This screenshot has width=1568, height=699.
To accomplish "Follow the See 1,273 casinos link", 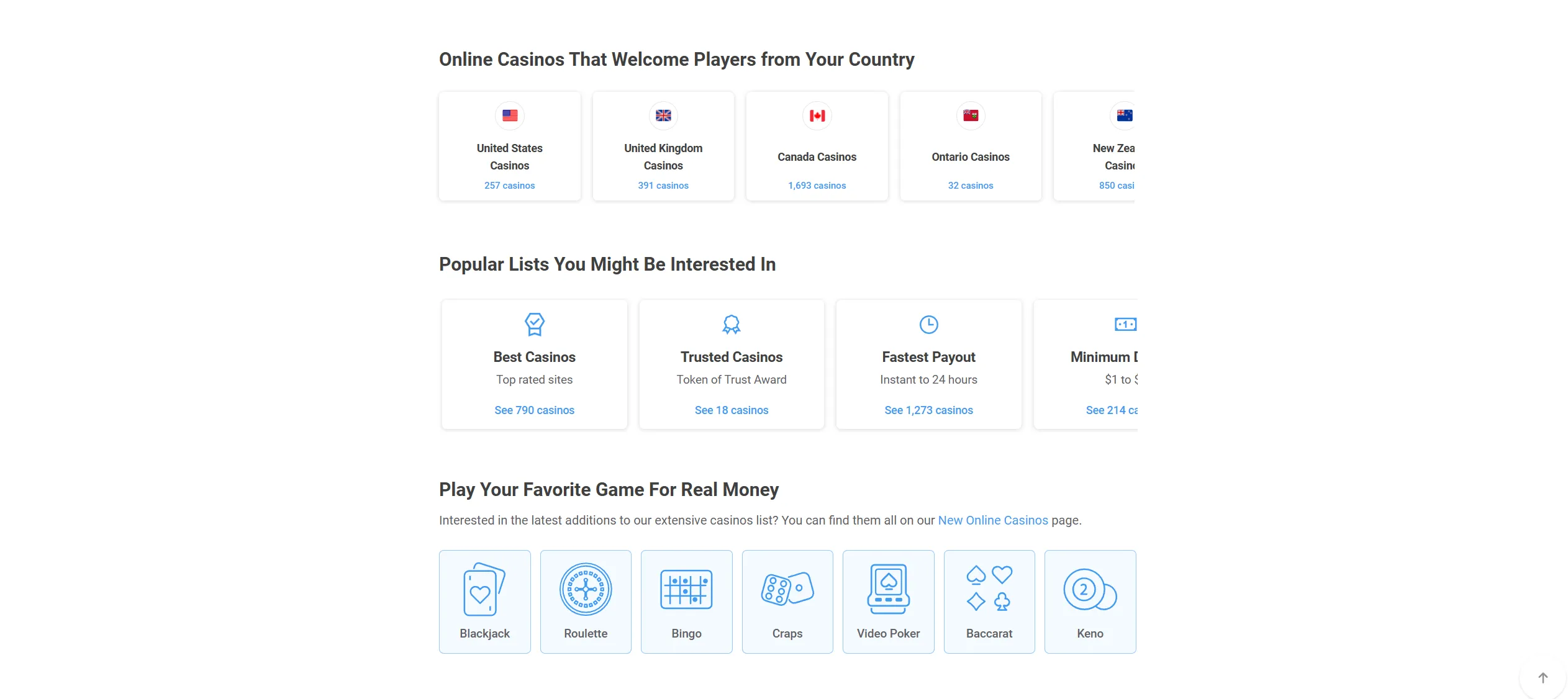I will pos(928,410).
